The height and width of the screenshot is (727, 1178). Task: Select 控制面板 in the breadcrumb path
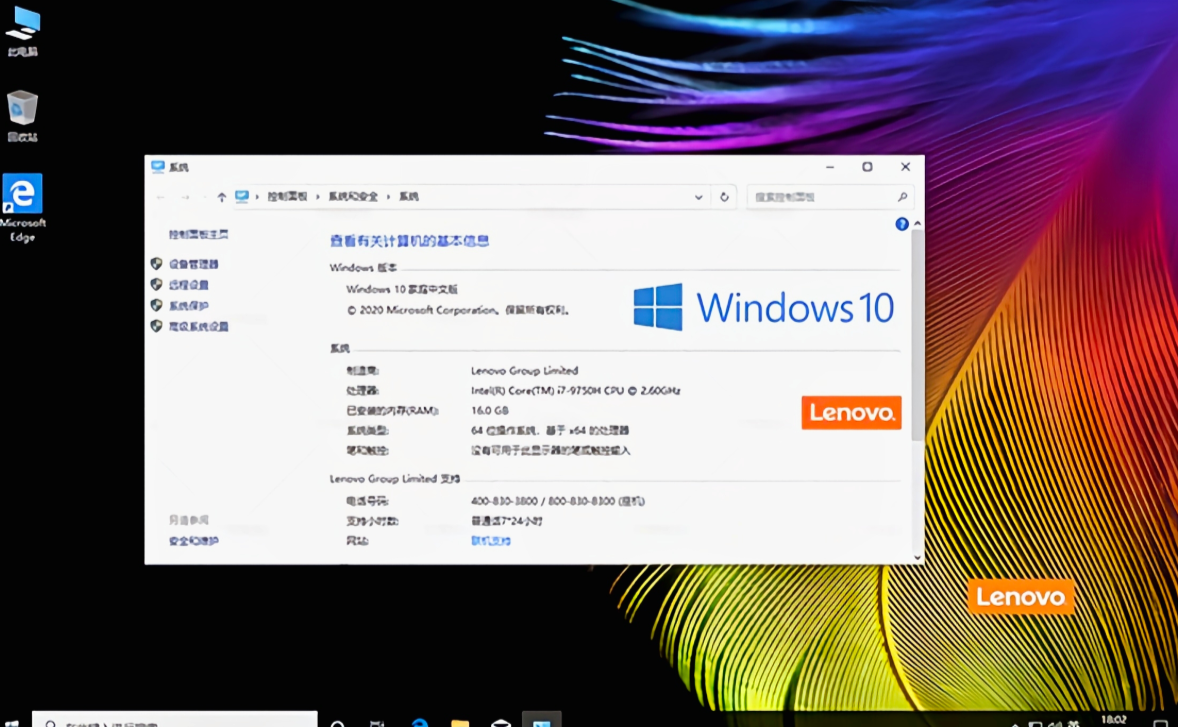coord(287,197)
